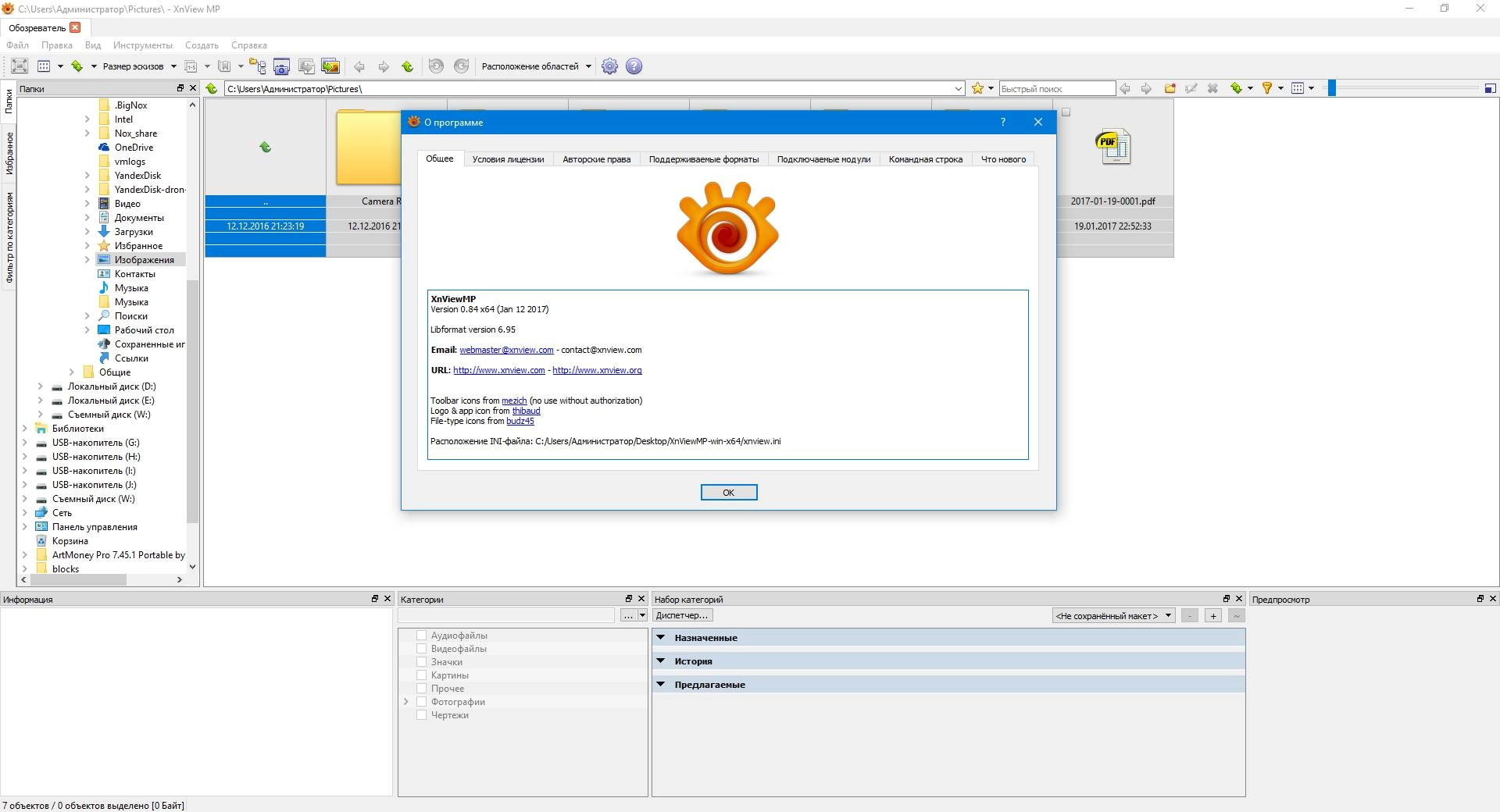Click the thumbnail size slider handle
The width and height of the screenshot is (1500, 812).
[x=1332, y=88]
